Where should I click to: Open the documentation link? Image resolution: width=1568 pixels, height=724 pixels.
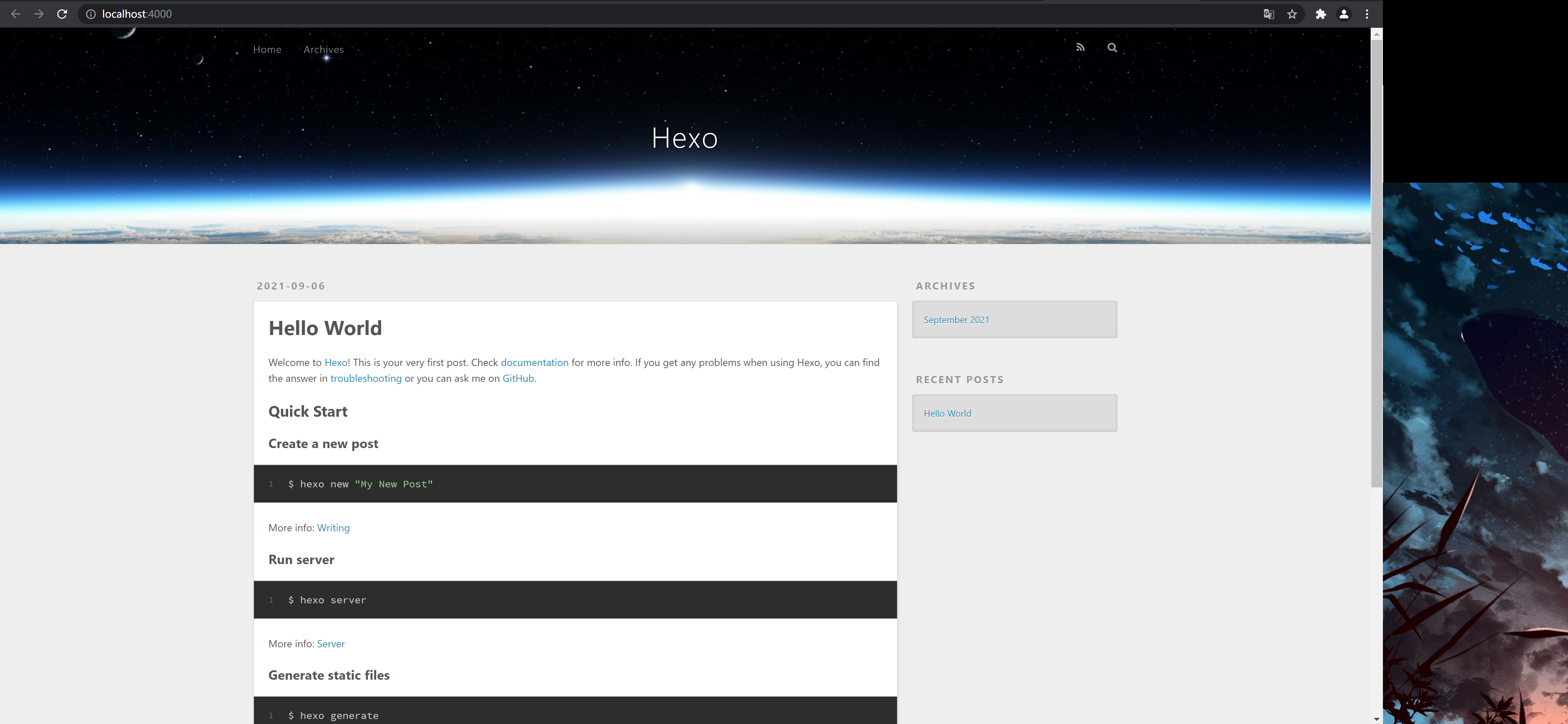(x=534, y=362)
